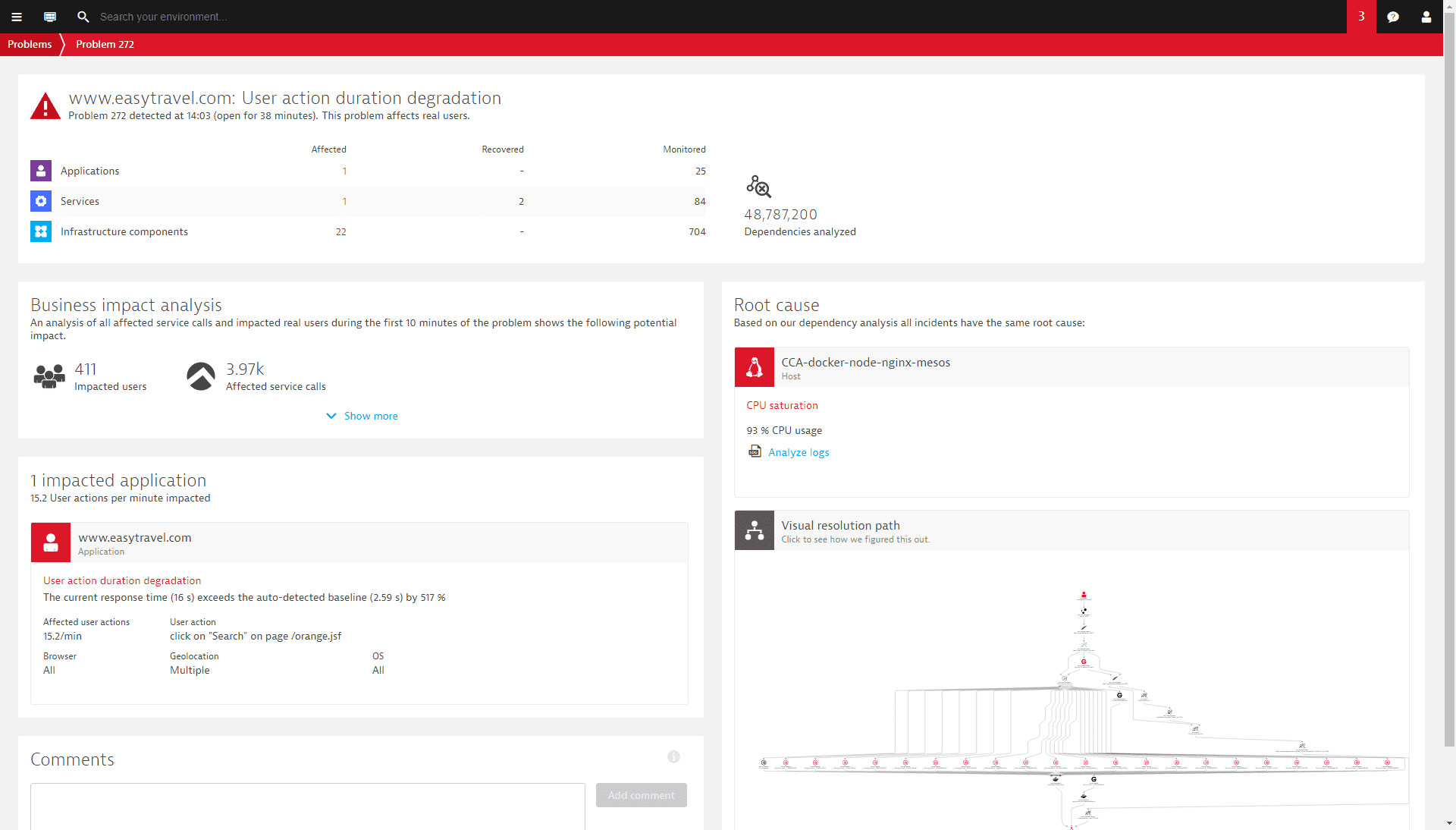Click the Comments info icon
This screenshot has width=1456, height=830.
[673, 756]
